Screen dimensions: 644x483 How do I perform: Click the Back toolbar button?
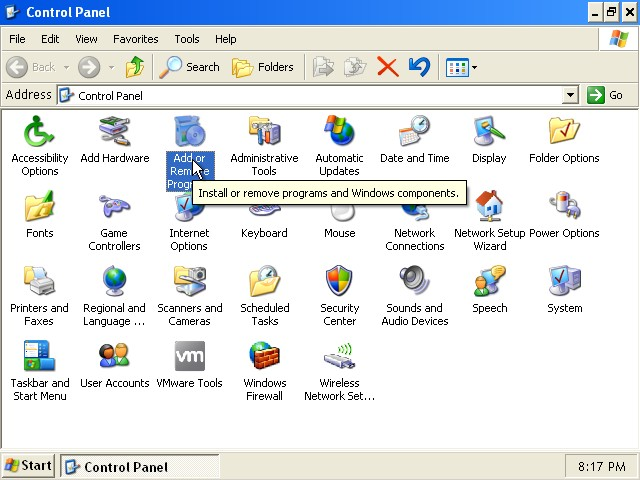pos(32,67)
